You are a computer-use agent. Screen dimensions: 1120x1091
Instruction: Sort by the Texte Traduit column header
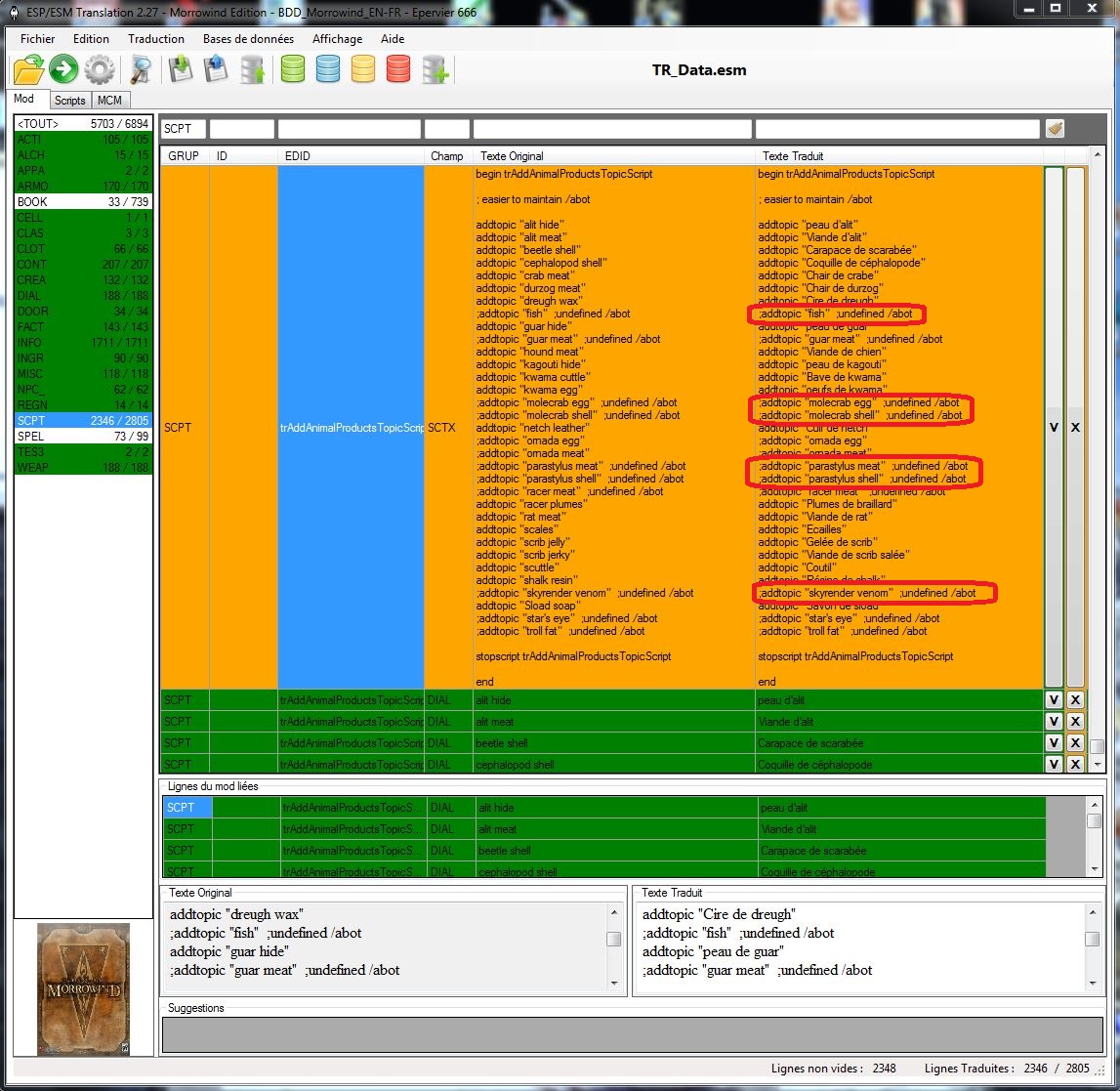[898, 155]
